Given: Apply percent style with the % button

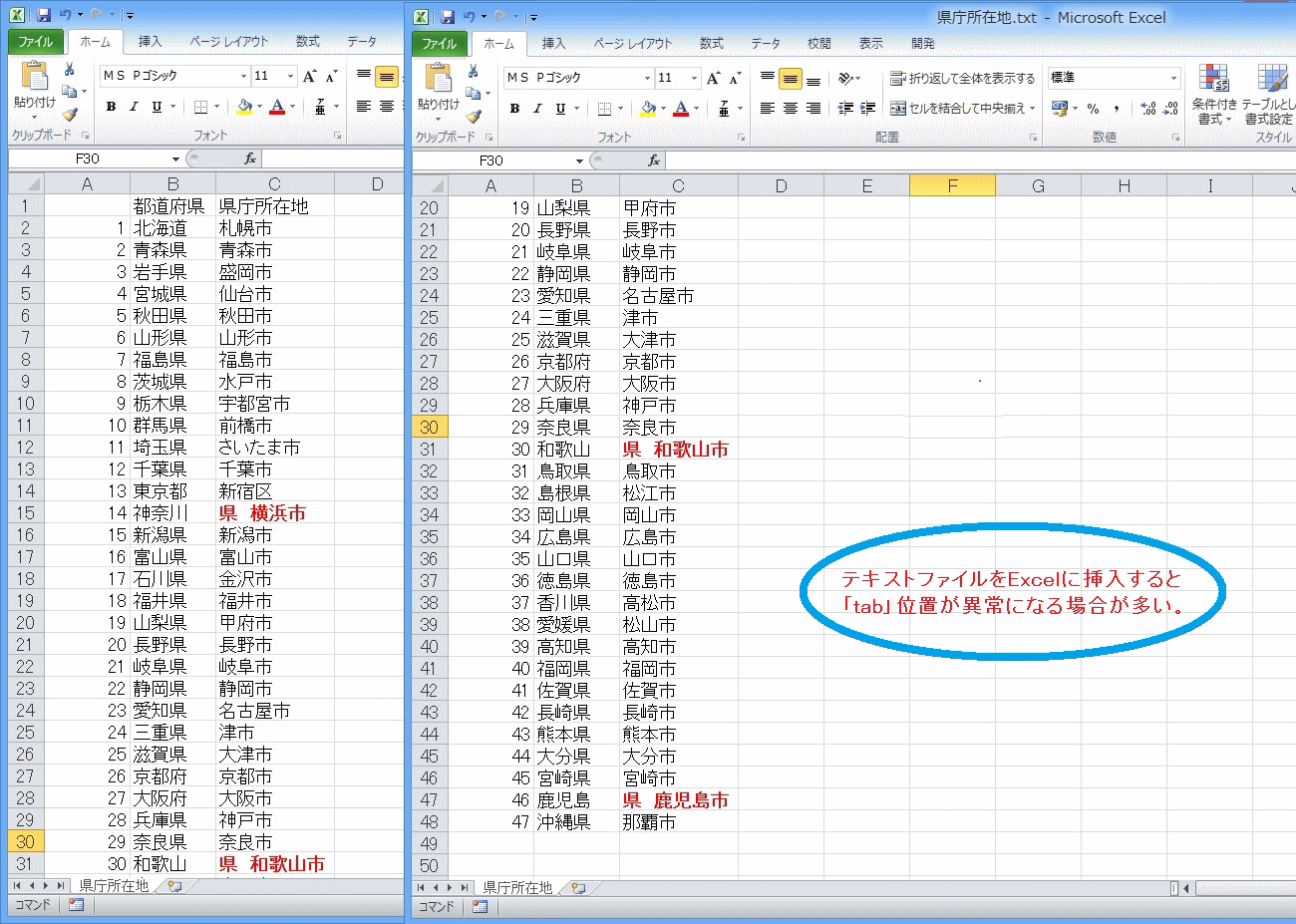Looking at the screenshot, I should (1093, 109).
